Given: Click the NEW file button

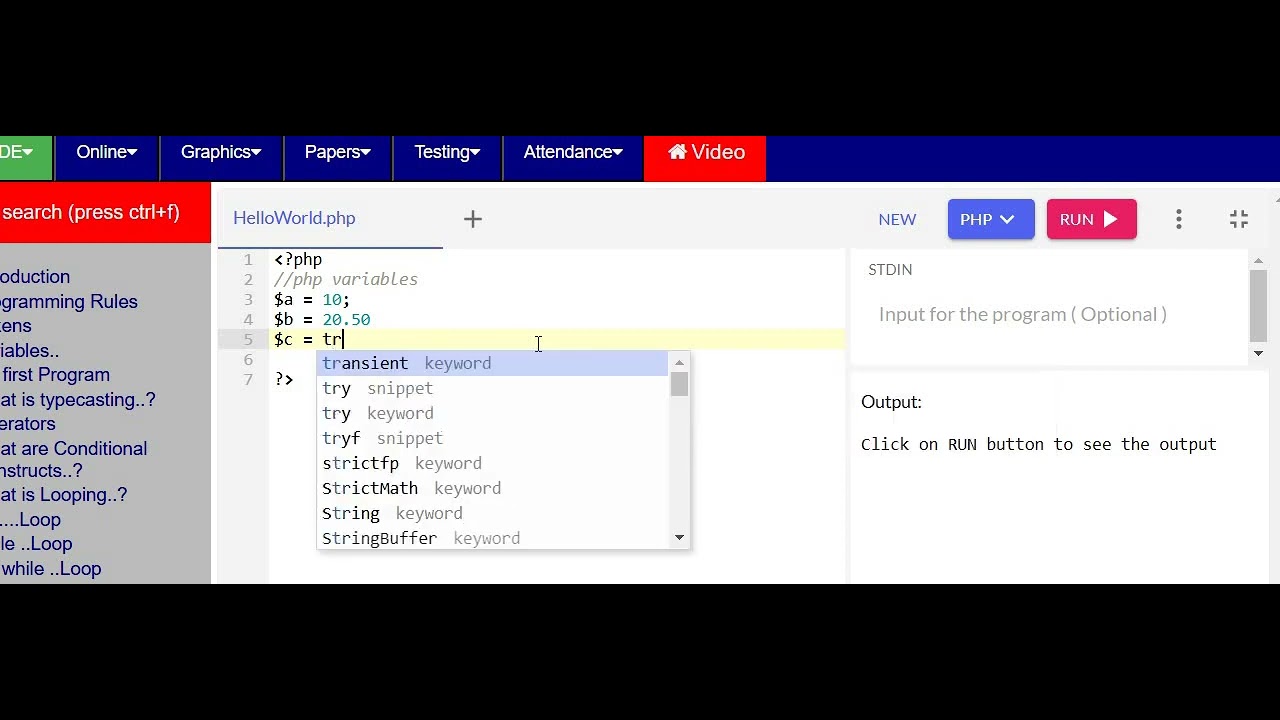Looking at the screenshot, I should 897,220.
